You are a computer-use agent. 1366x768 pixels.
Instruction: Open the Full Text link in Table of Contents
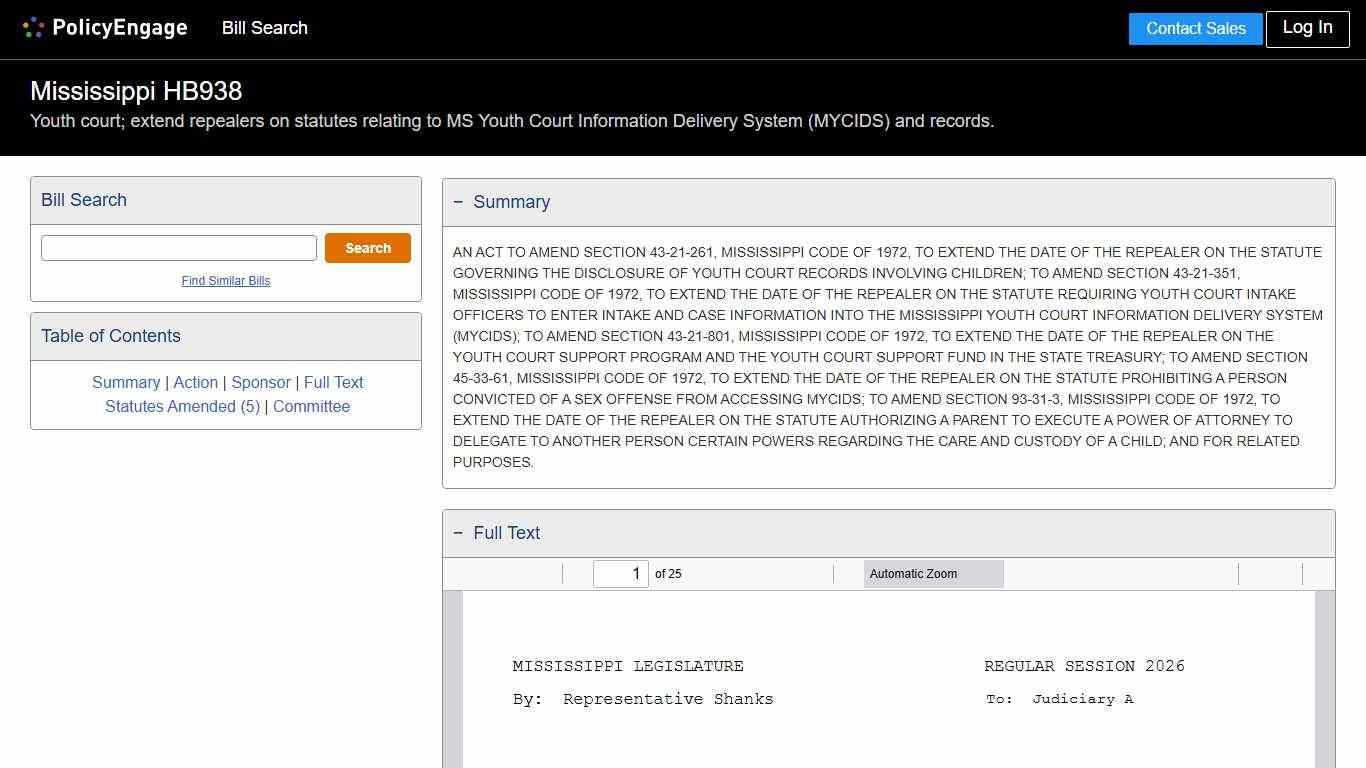click(x=334, y=382)
